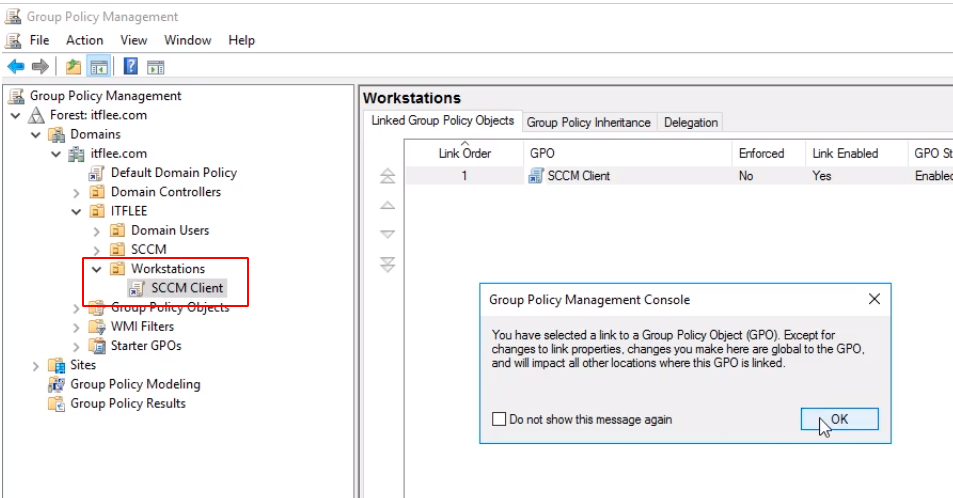Expand the Domain Controllers node
Image resolution: width=953 pixels, height=498 pixels.
[77, 193]
